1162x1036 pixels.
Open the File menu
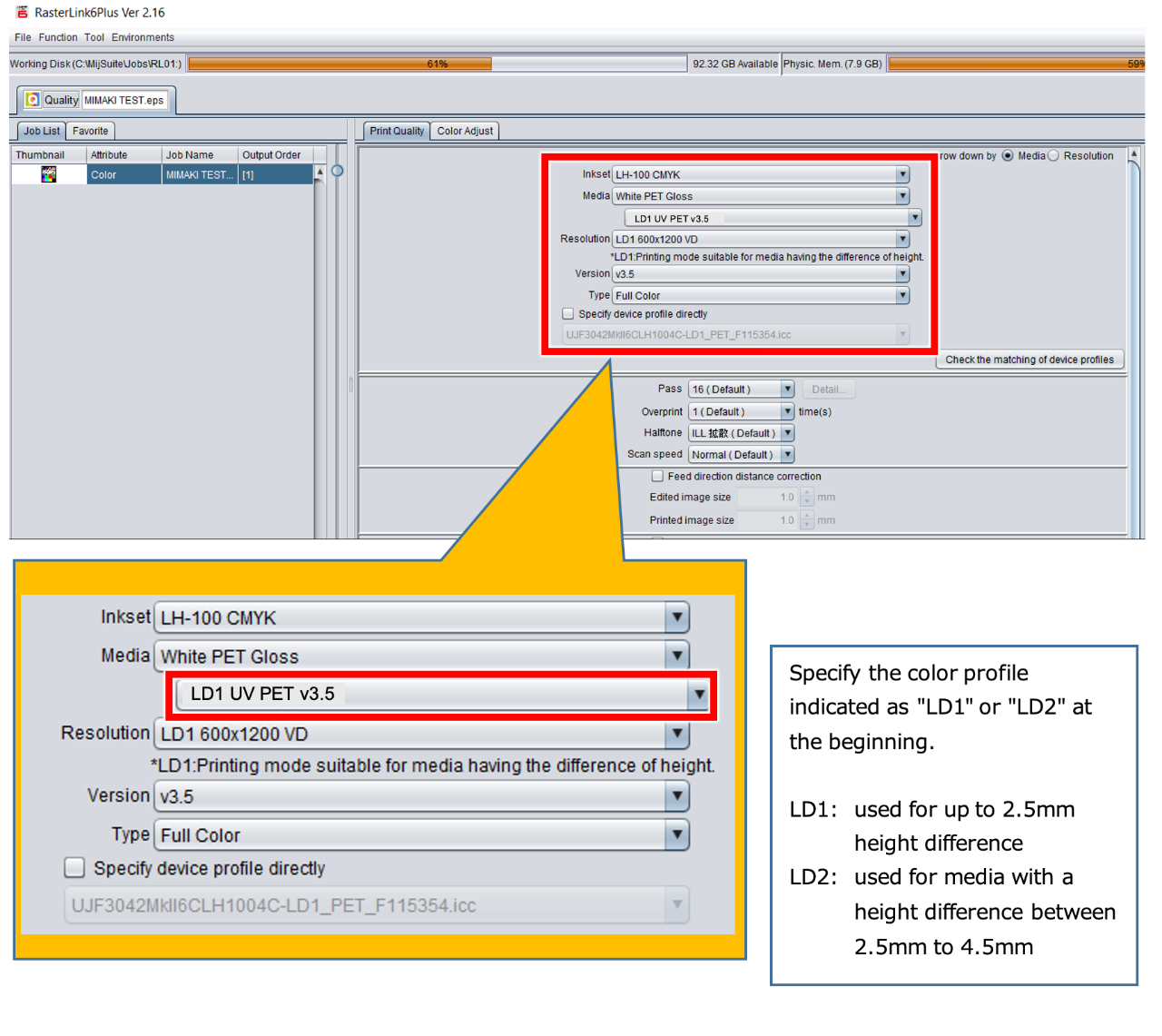click(x=23, y=37)
